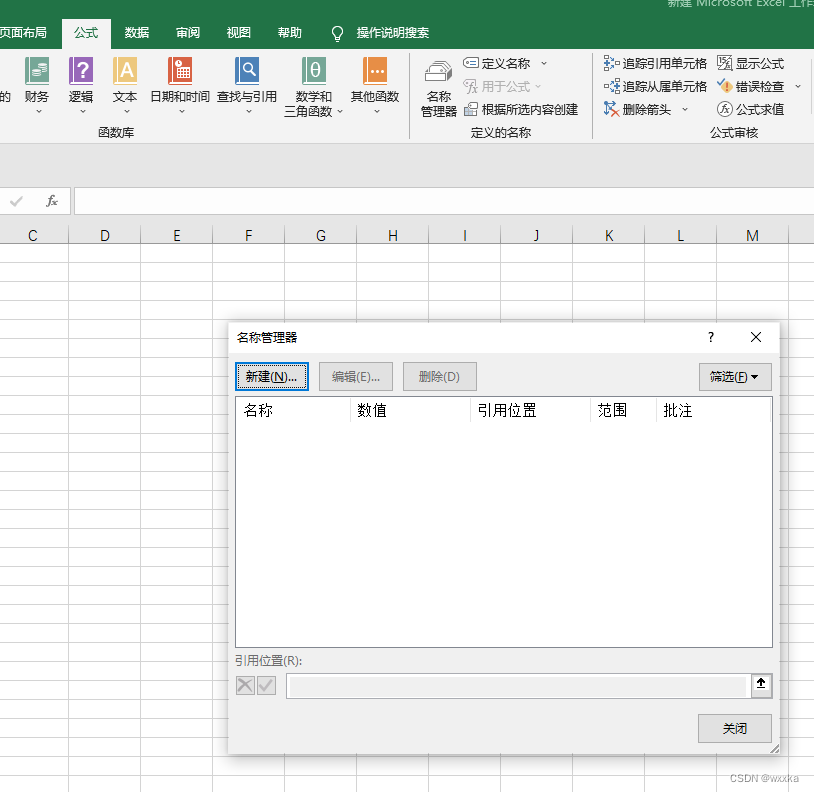Click the 引用位置 column header
Screen dimensions: 814x792
(x=530, y=411)
